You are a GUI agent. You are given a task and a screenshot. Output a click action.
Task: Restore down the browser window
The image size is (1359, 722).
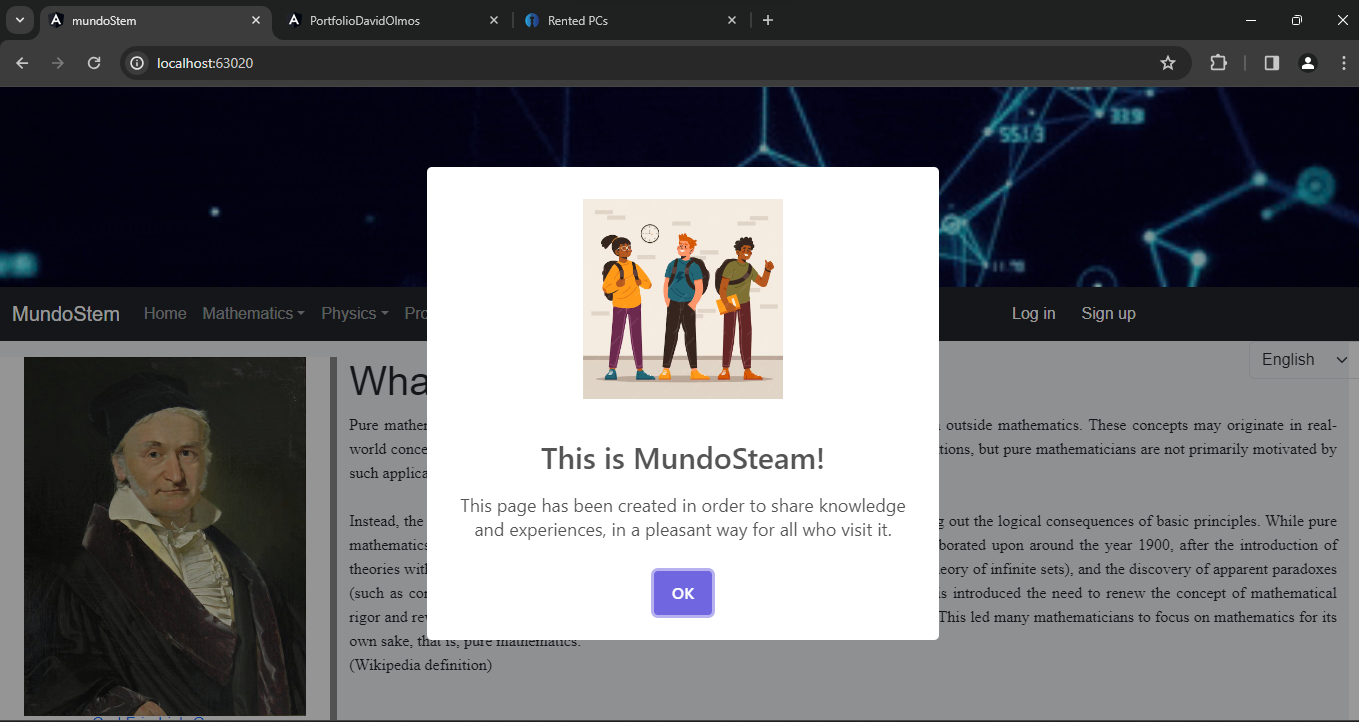pos(1296,20)
